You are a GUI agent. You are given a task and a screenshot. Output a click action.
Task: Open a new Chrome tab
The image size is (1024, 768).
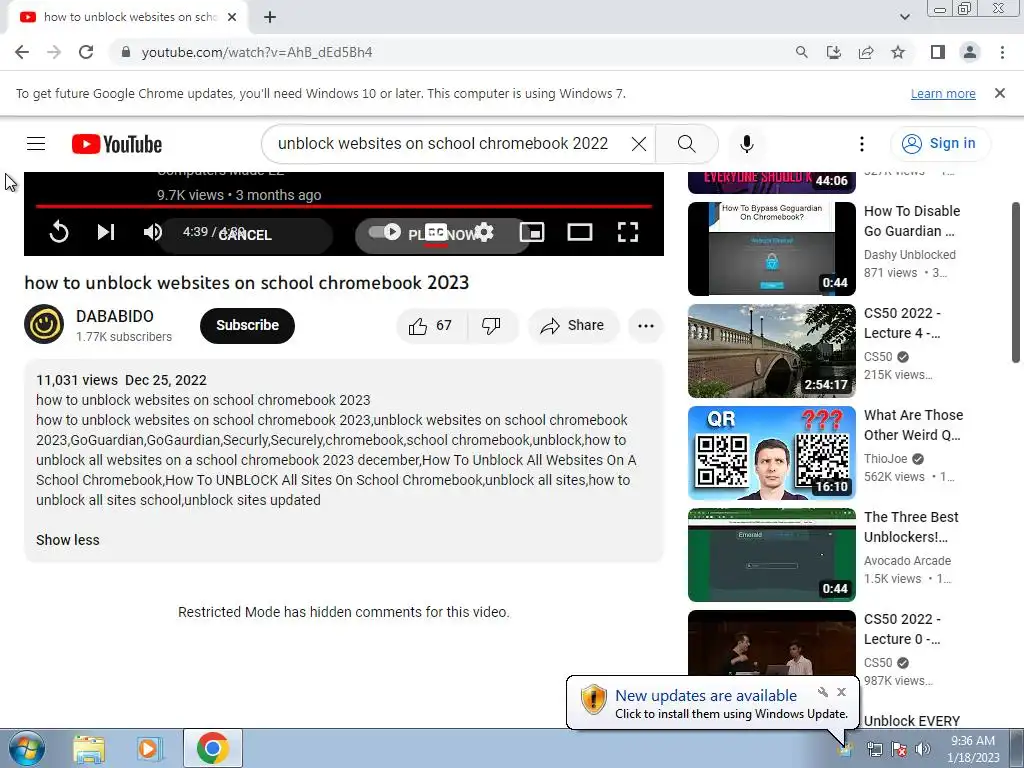coord(270,17)
